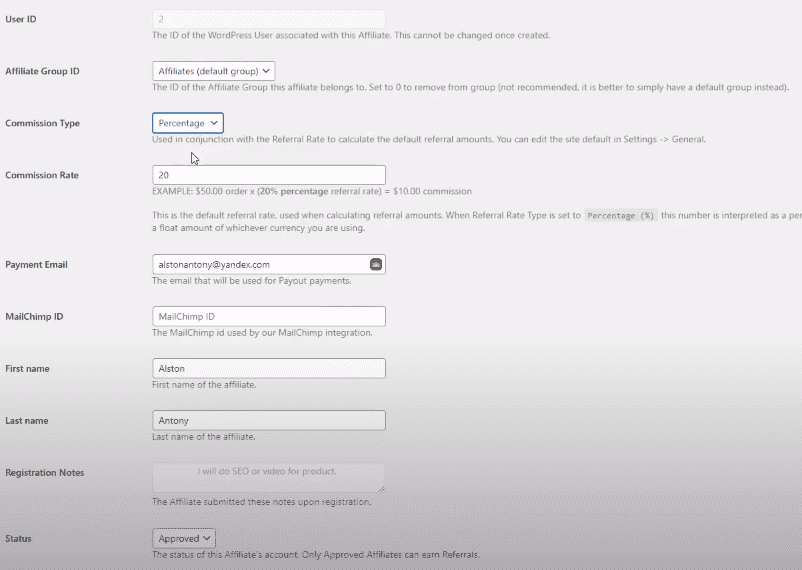Click the disabled User ID field

(268, 19)
